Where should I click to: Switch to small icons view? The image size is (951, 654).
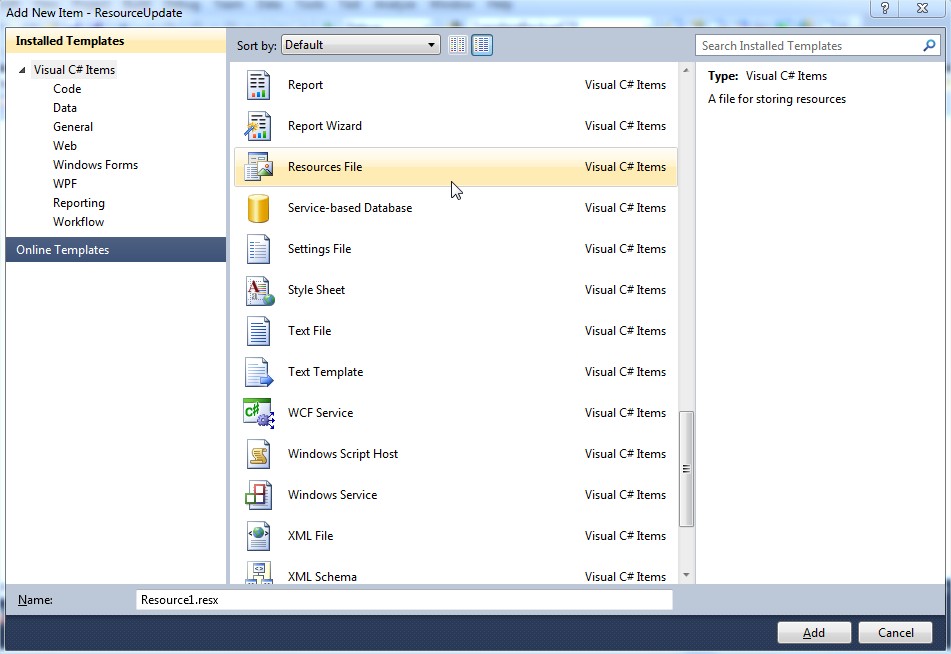pos(458,45)
